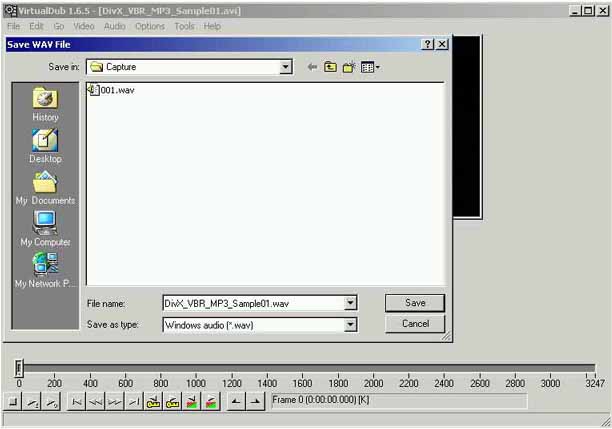Image resolution: width=612 pixels, height=429 pixels.
Task: Open the History place in sidebar
Action: (45, 104)
